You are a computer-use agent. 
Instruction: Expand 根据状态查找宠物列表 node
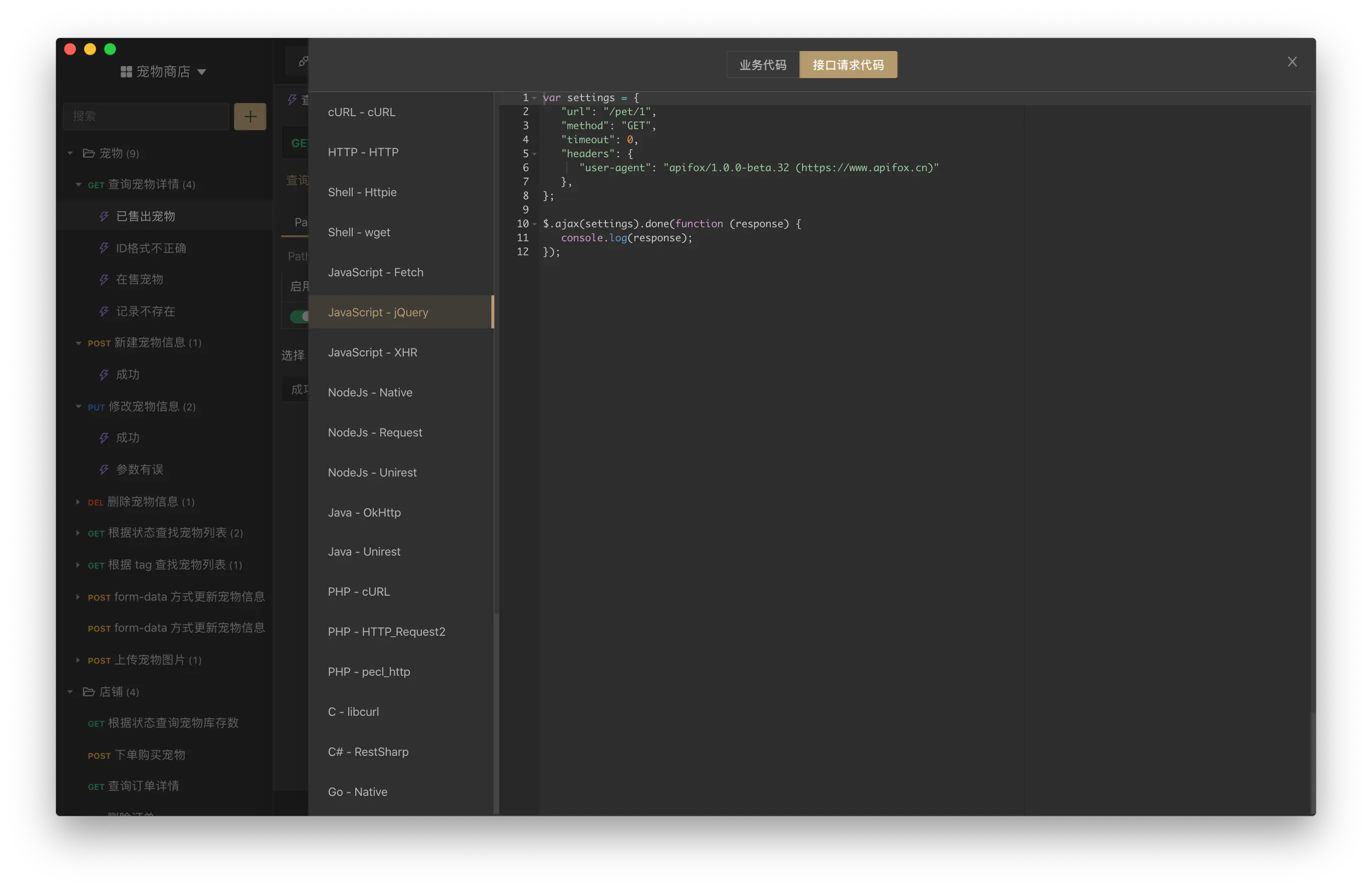[78, 533]
